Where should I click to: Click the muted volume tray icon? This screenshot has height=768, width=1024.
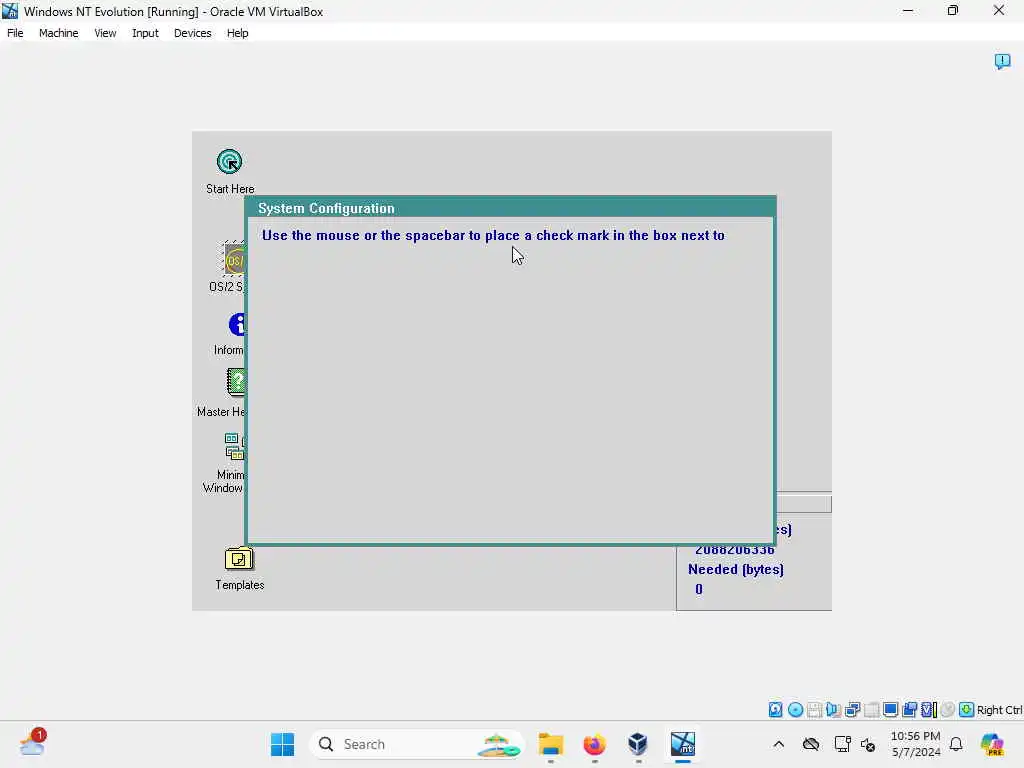[868, 744]
